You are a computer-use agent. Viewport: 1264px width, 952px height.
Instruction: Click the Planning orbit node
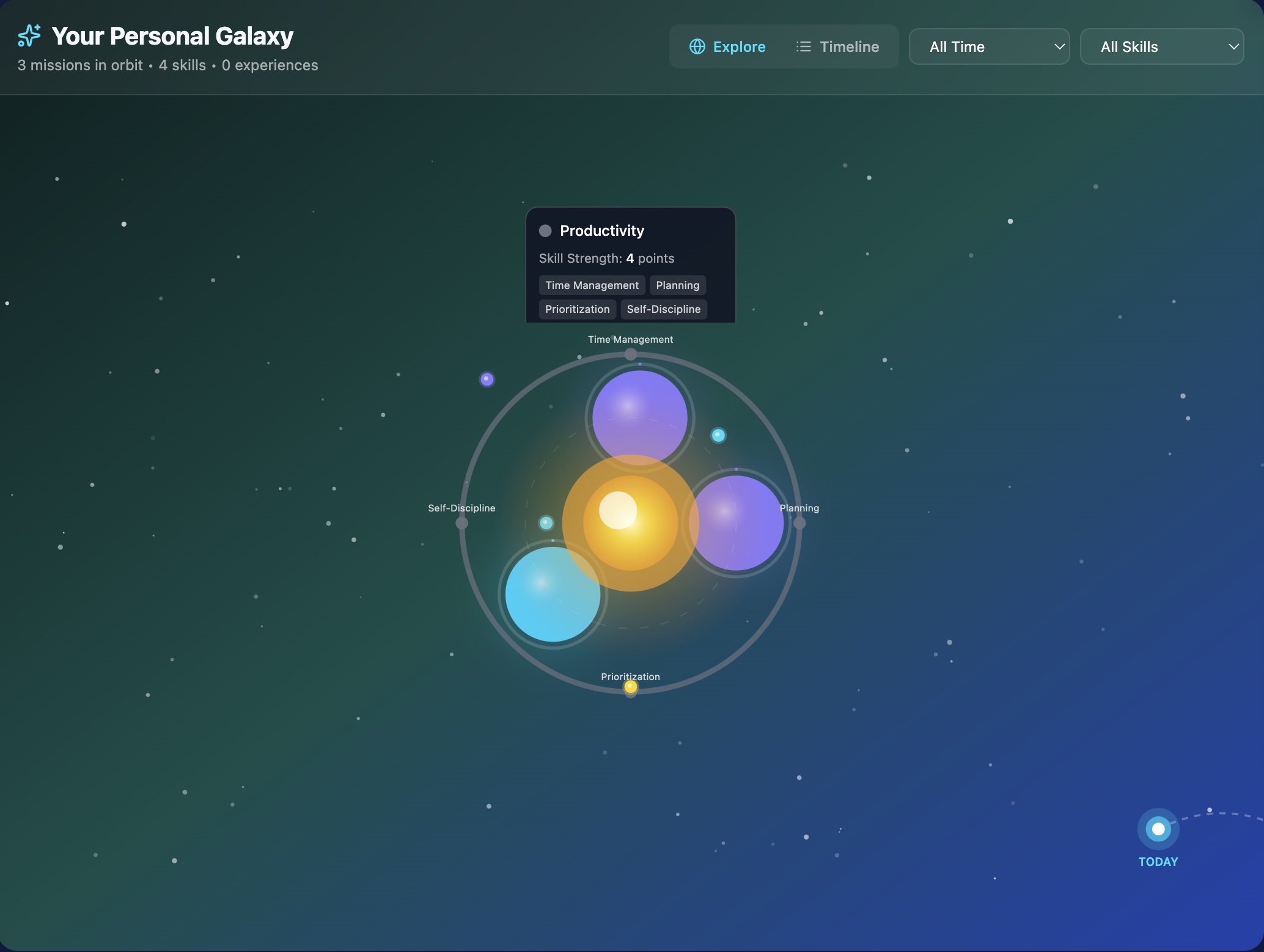click(799, 523)
